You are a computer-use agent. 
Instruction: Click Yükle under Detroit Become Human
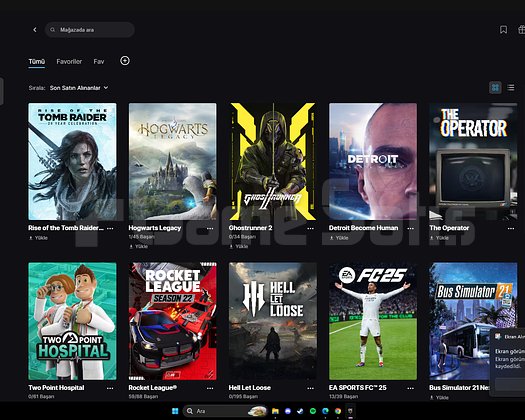339,238
